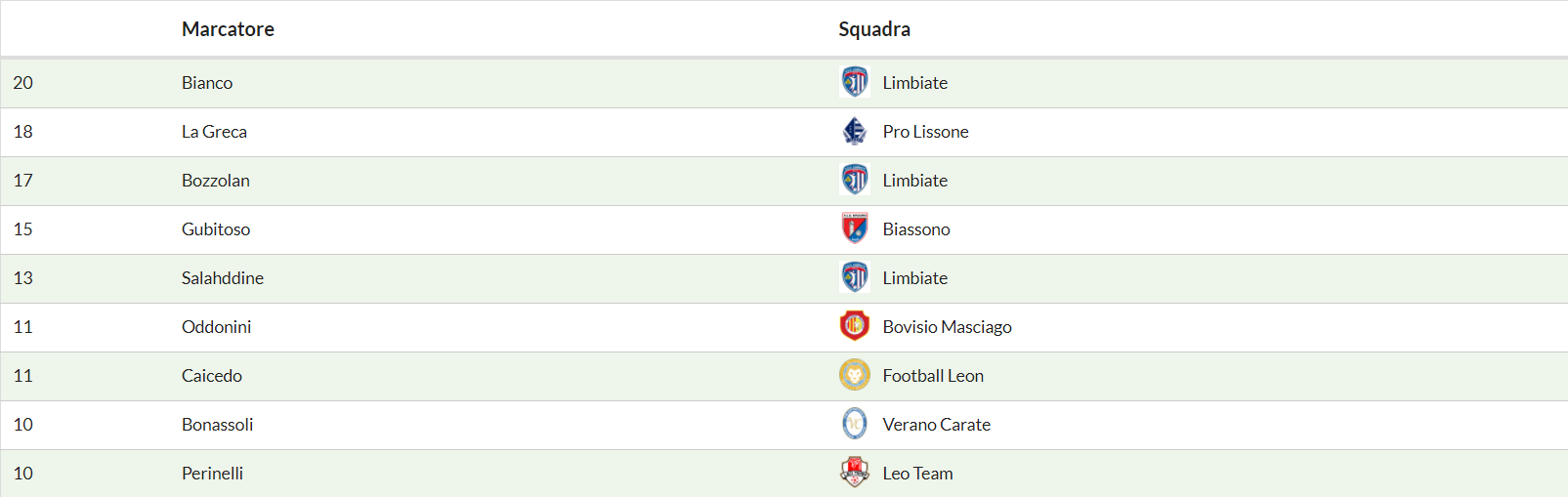Viewport: 1568px width, 497px height.
Task: Click the Marcatore column header
Action: point(228,29)
